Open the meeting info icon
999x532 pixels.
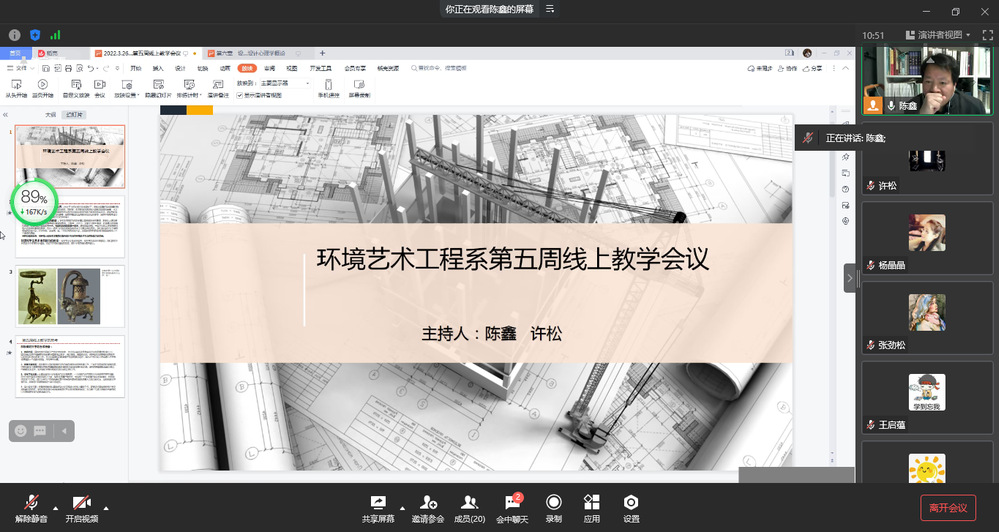click(15, 35)
